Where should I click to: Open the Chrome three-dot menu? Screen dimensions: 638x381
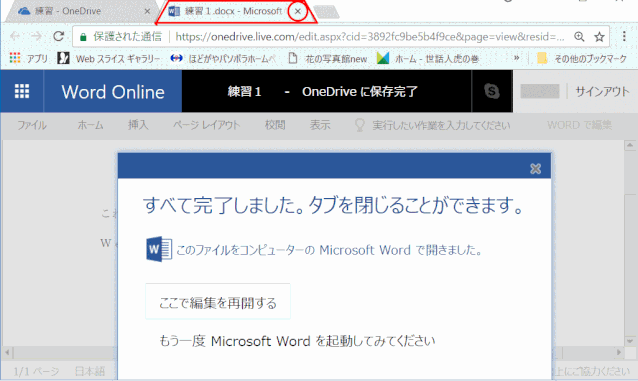pos(624,37)
